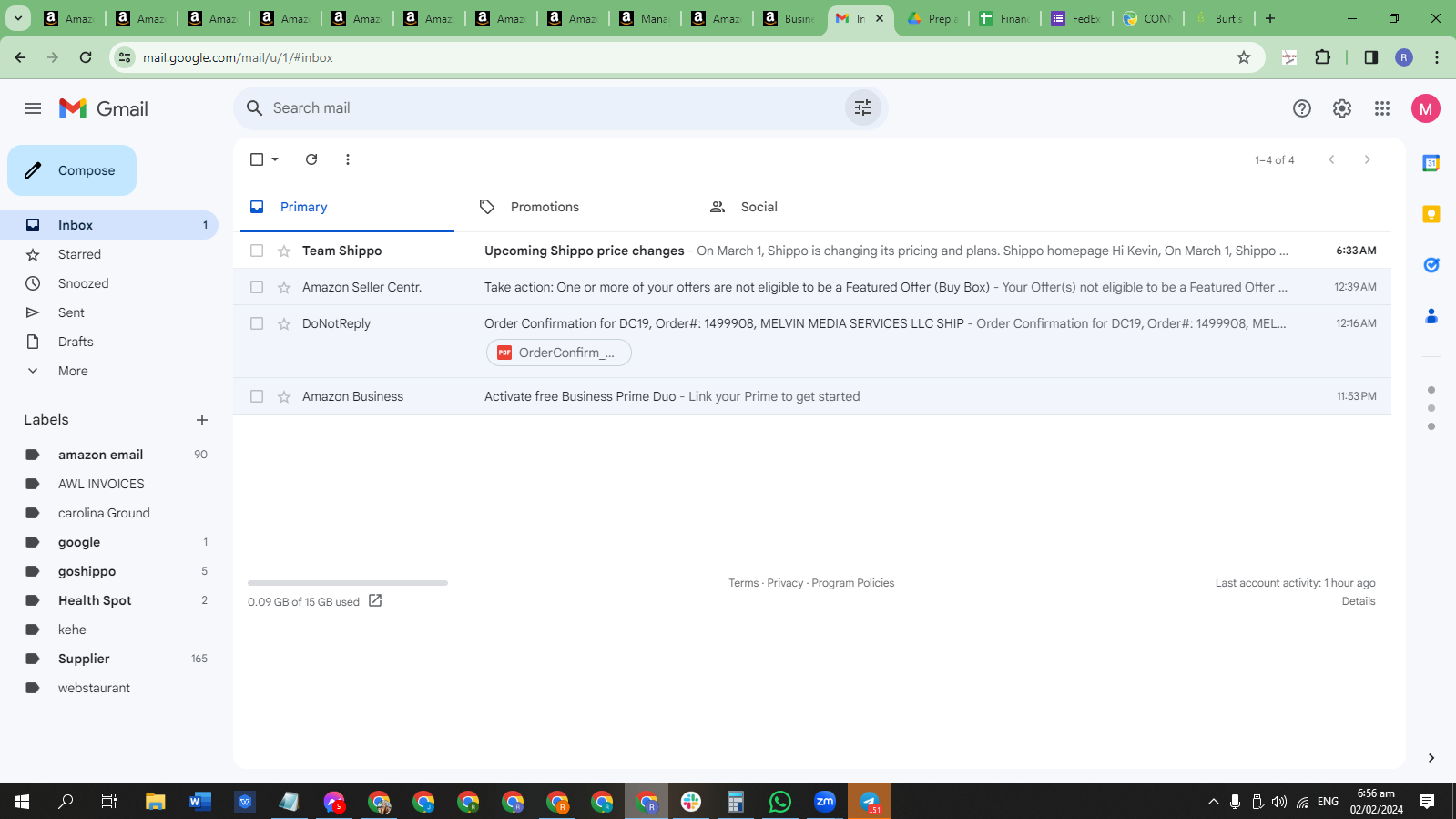The width and height of the screenshot is (1456, 819).
Task: Open Google Keep side panel
Action: click(x=1431, y=214)
